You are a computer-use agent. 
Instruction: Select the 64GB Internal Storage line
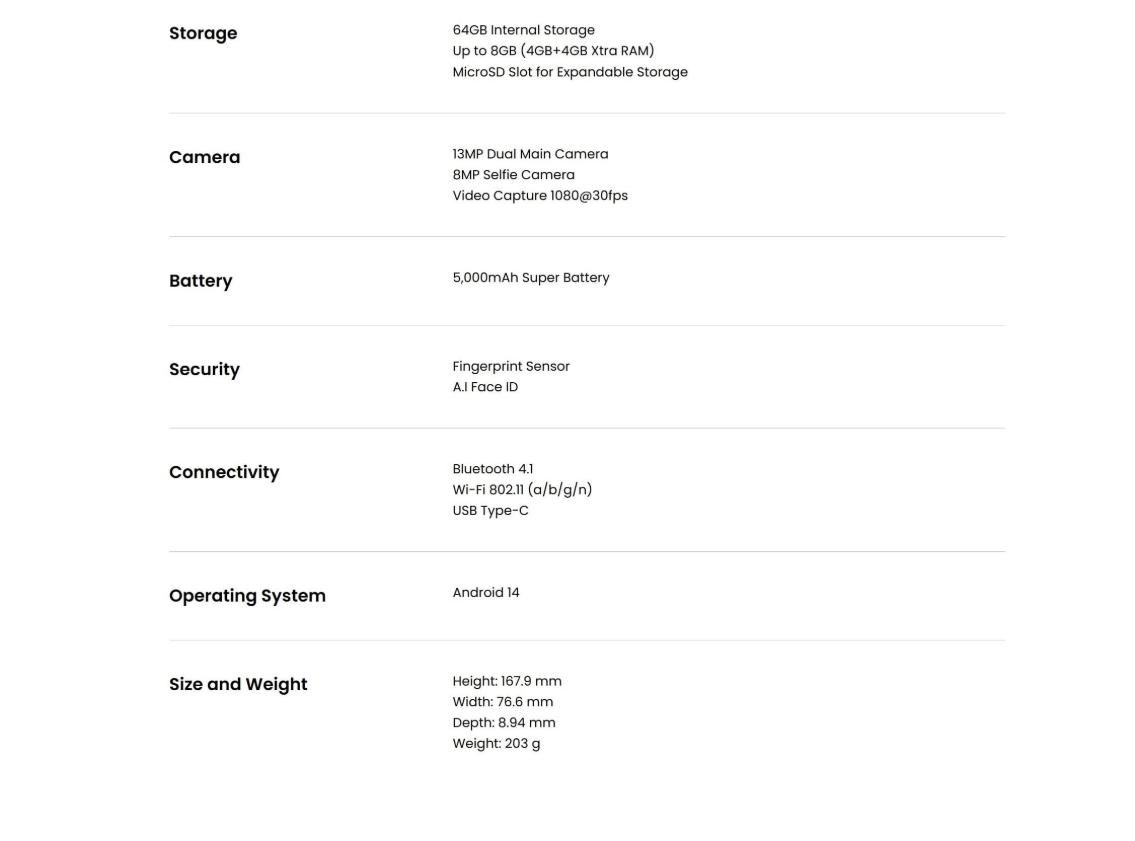tap(523, 30)
